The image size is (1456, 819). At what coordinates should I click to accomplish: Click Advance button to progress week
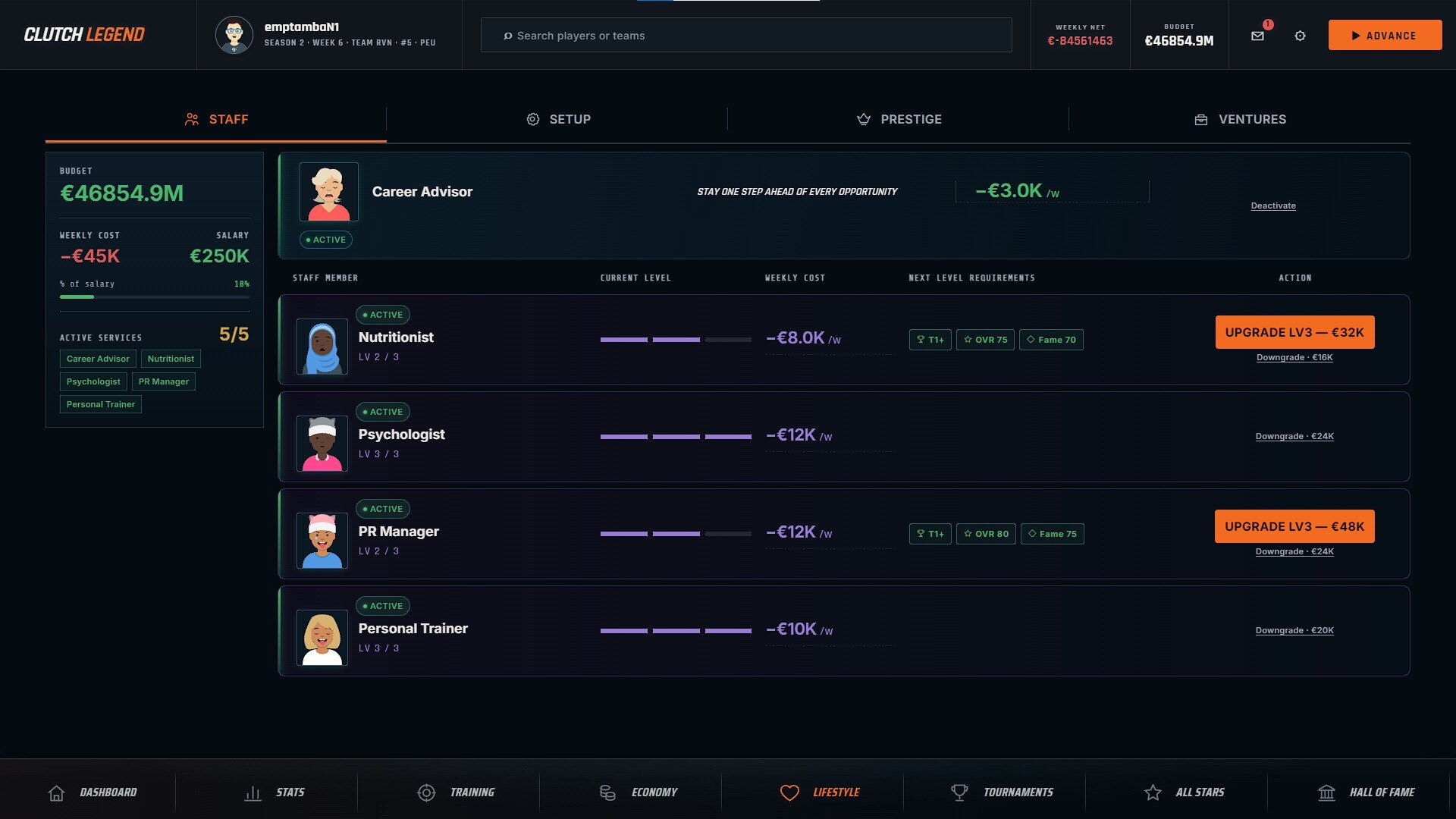tap(1385, 35)
